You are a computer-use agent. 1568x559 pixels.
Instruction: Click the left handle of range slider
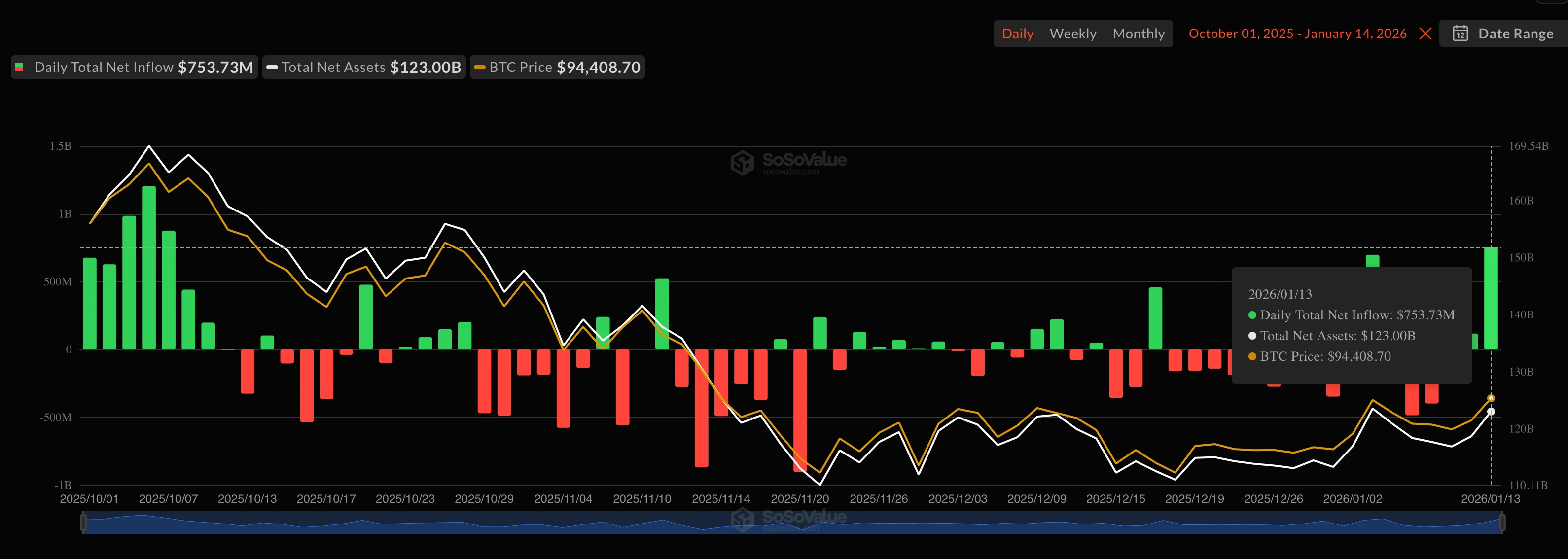click(83, 522)
